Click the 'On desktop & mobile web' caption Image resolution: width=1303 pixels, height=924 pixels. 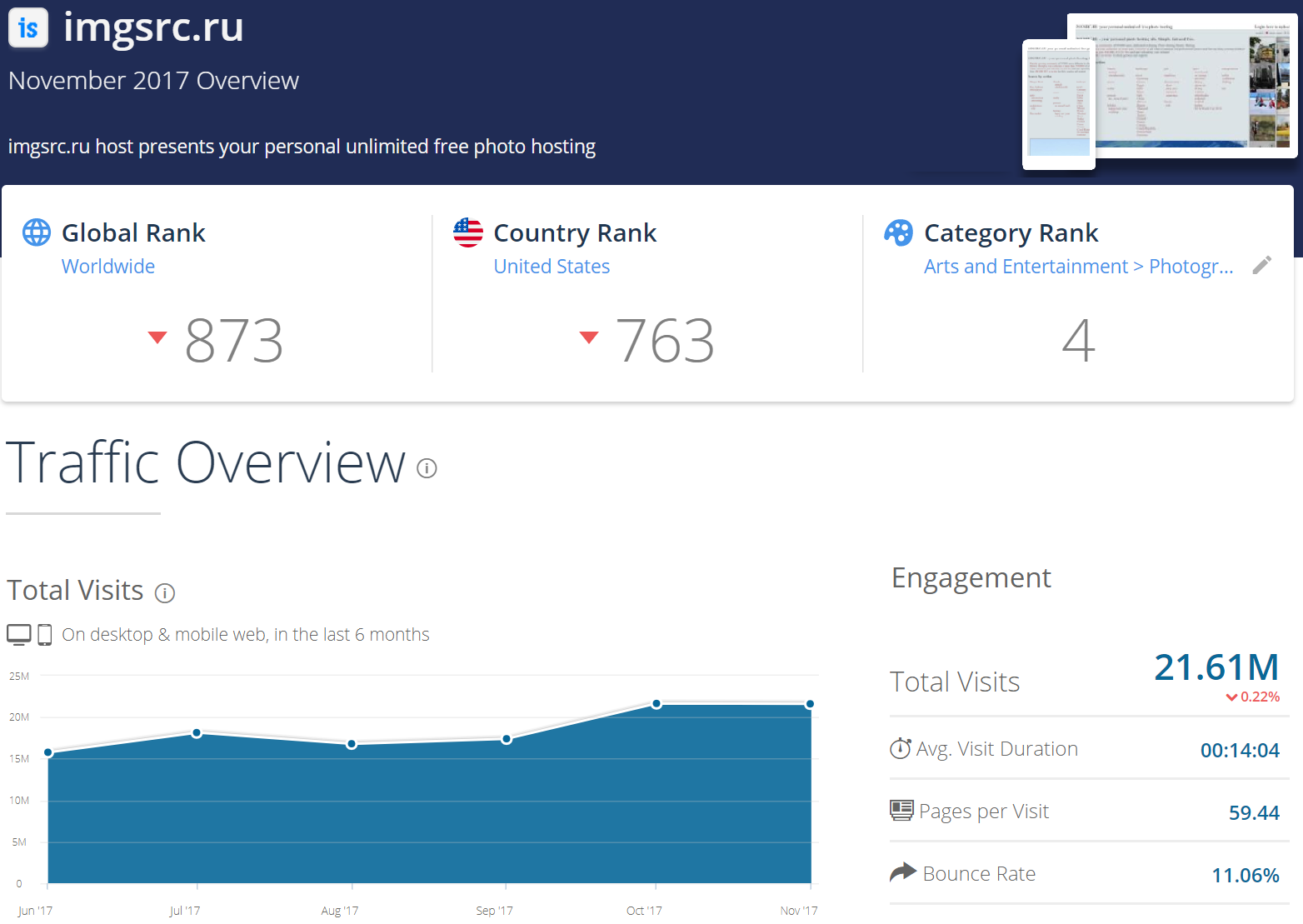click(246, 635)
